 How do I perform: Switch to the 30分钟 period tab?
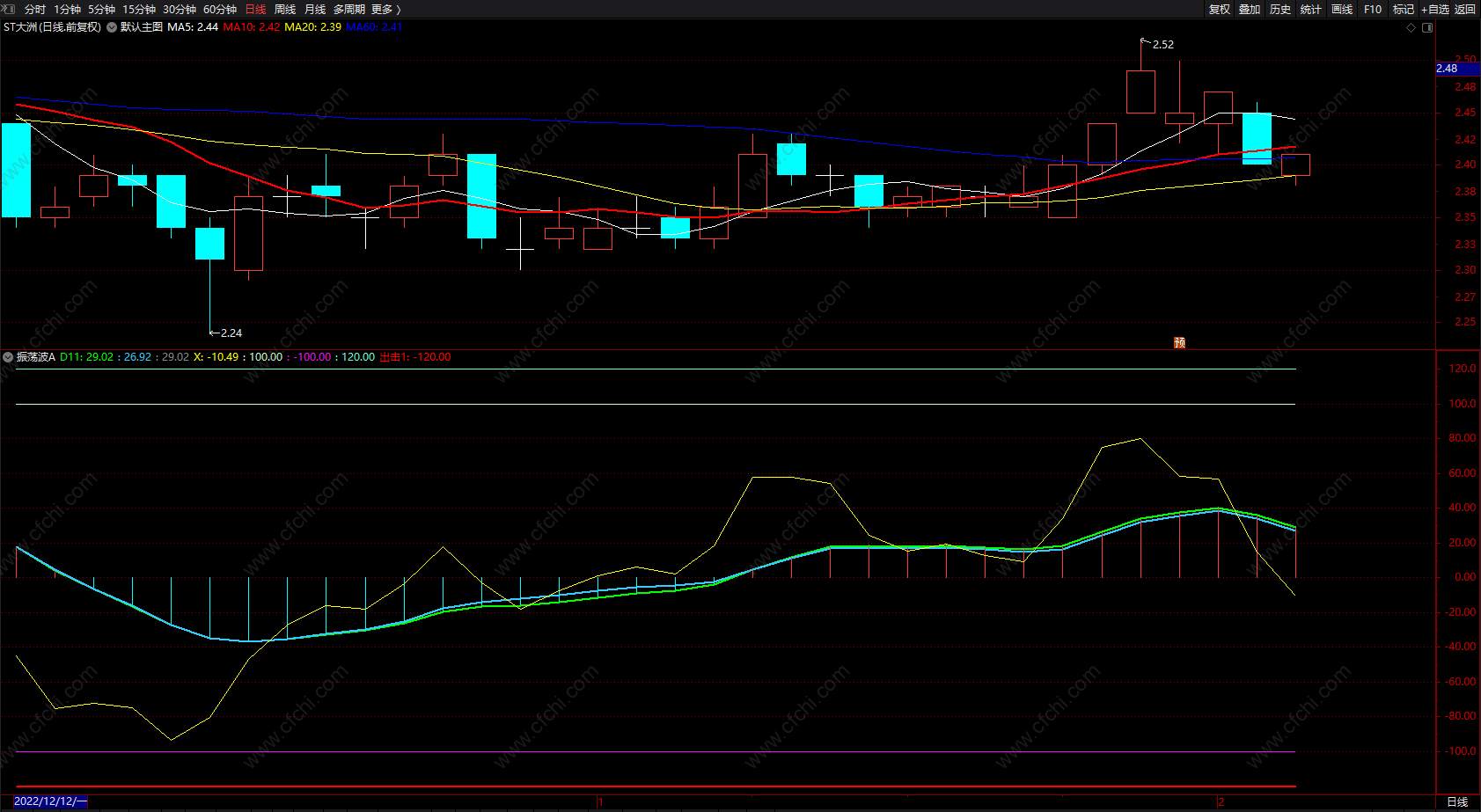tap(179, 9)
